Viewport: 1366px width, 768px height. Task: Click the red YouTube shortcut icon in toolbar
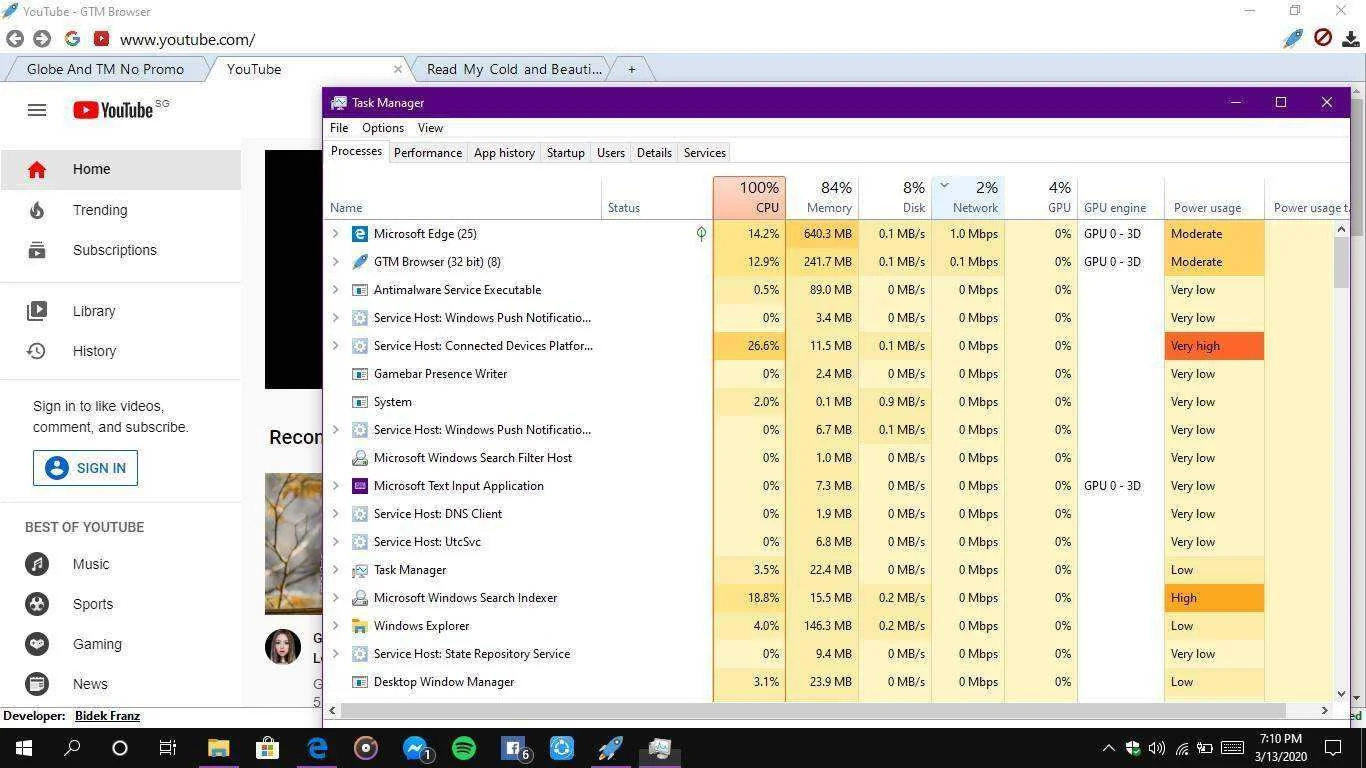tap(101, 39)
